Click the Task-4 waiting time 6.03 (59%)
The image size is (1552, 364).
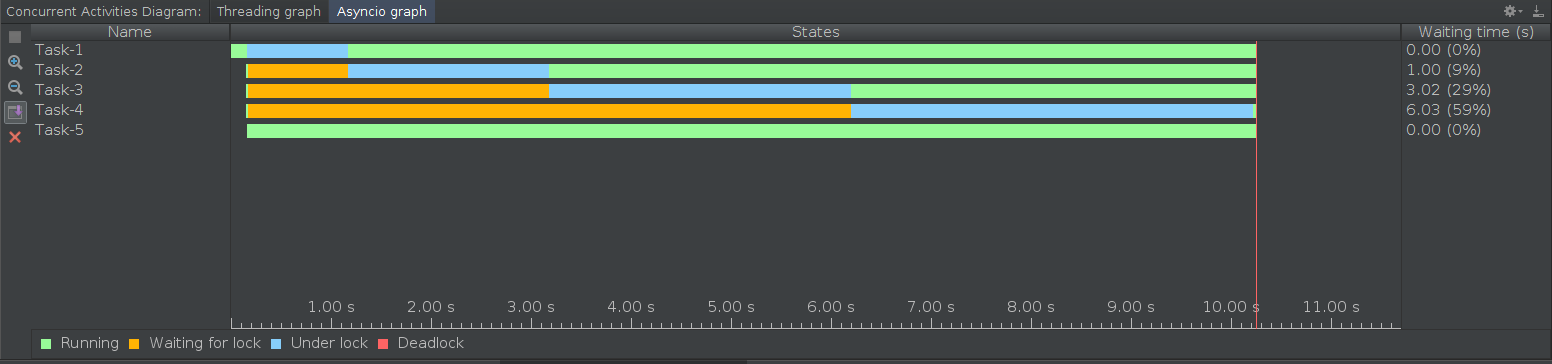pos(1448,110)
